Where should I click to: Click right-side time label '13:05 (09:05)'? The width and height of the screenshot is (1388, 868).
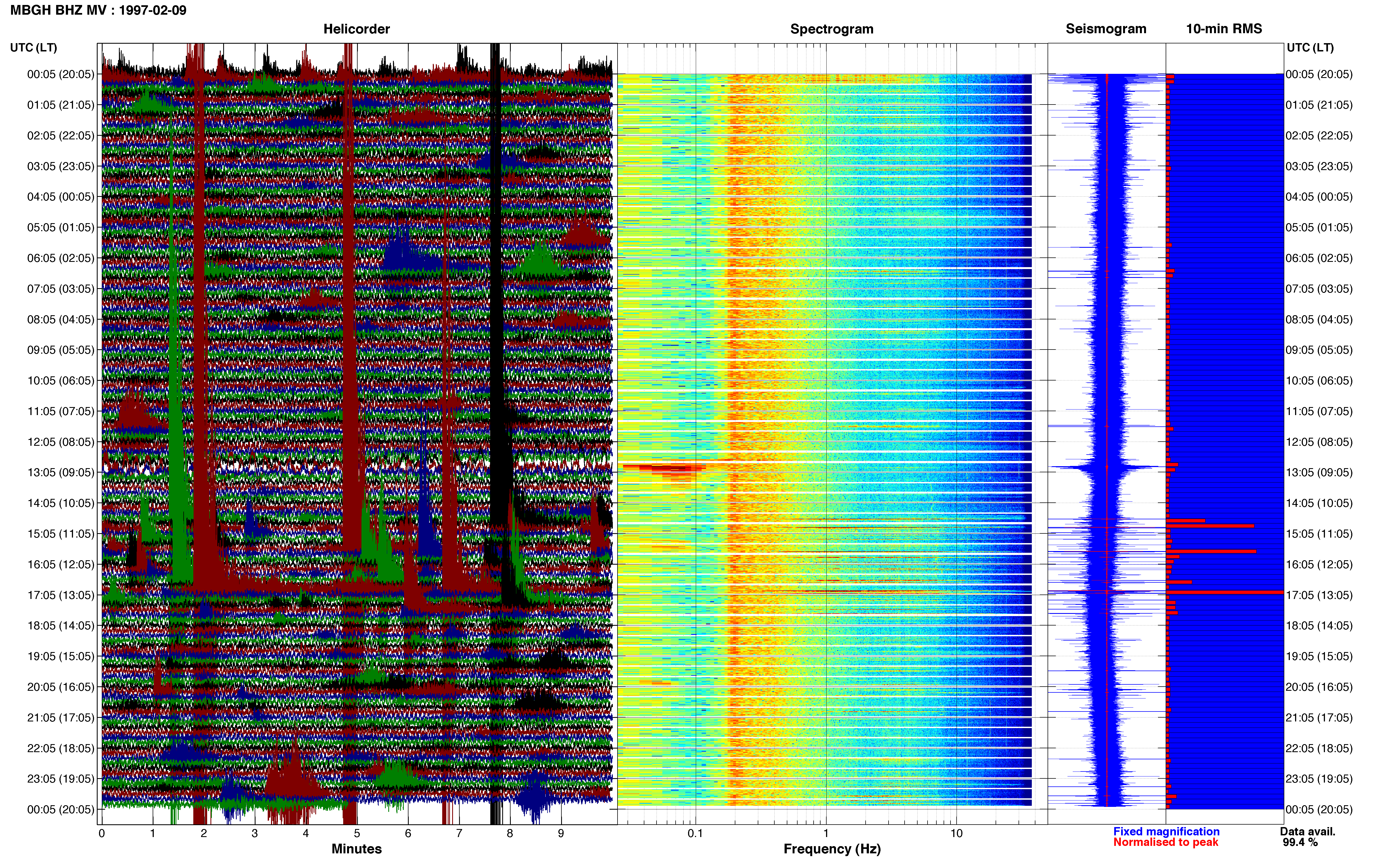[1319, 473]
